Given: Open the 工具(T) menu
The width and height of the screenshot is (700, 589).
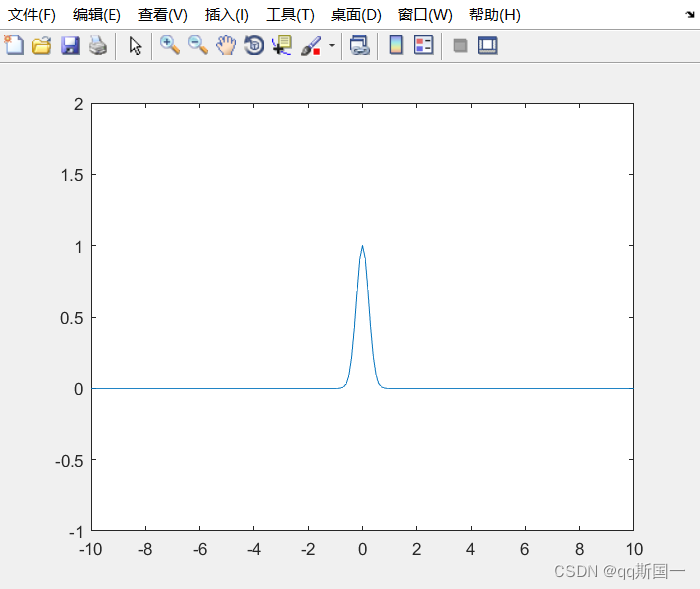Looking at the screenshot, I should (290, 15).
